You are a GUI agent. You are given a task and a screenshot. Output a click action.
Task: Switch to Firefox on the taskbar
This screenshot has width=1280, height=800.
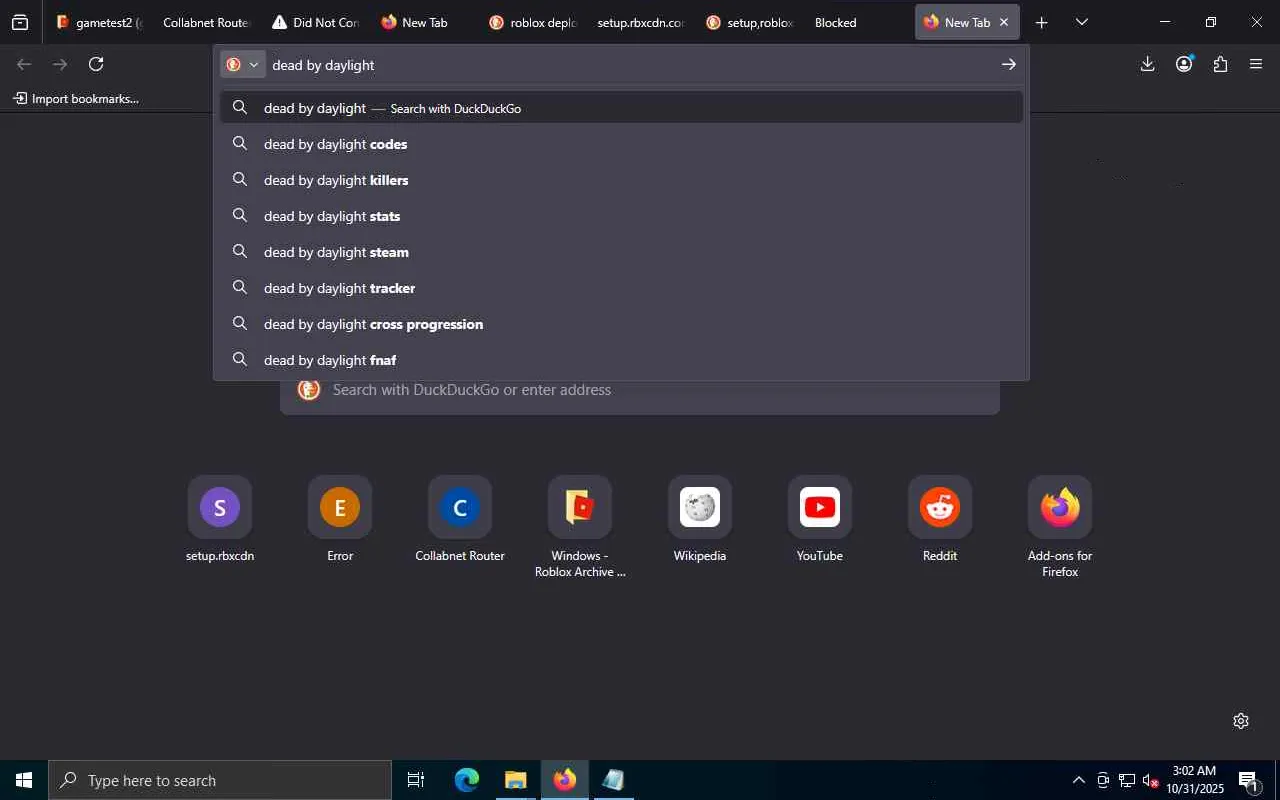coord(564,780)
